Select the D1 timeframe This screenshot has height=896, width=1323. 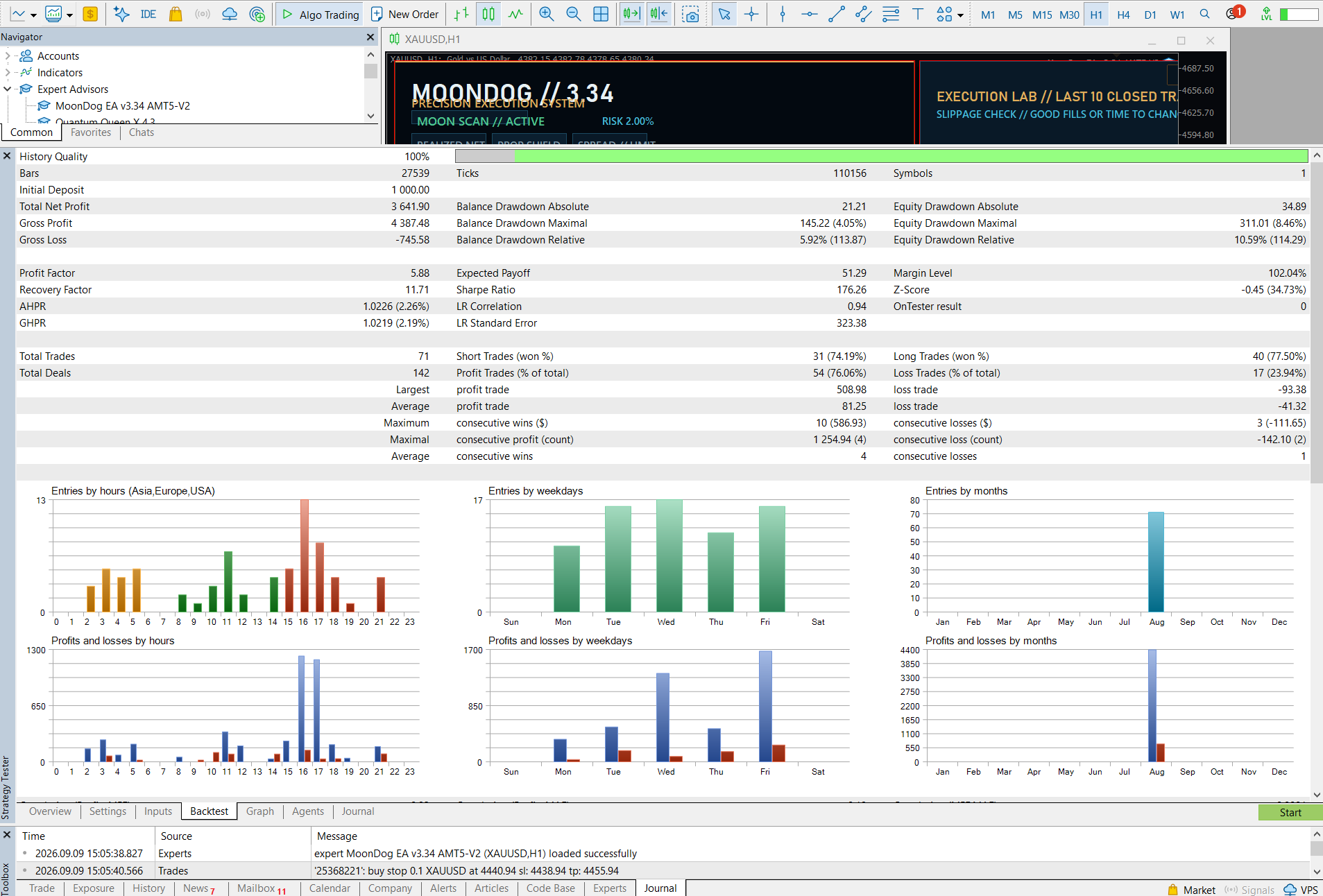tap(1150, 15)
